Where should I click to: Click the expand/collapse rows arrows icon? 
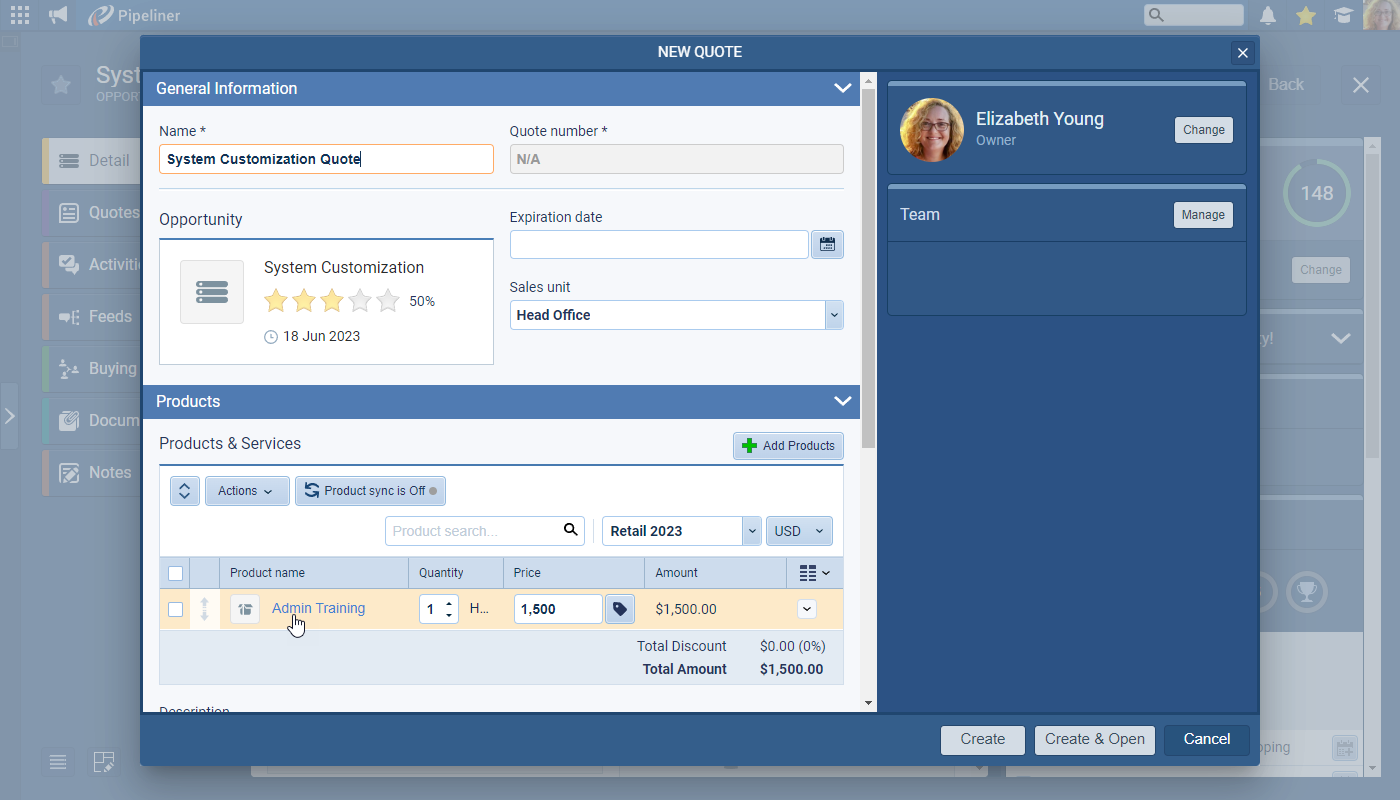(x=185, y=491)
